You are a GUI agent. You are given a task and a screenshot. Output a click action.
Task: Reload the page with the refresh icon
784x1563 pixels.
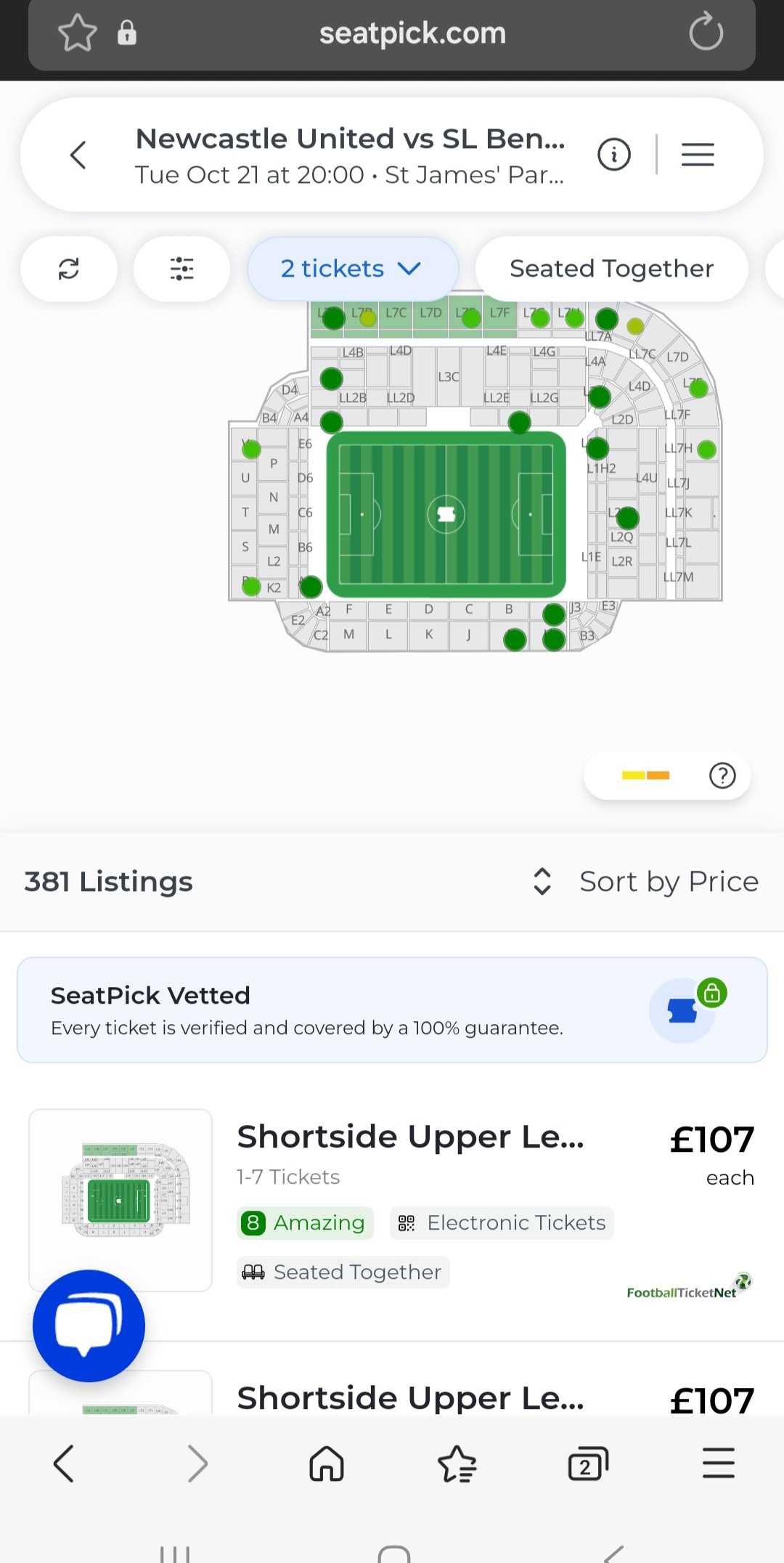point(706,33)
